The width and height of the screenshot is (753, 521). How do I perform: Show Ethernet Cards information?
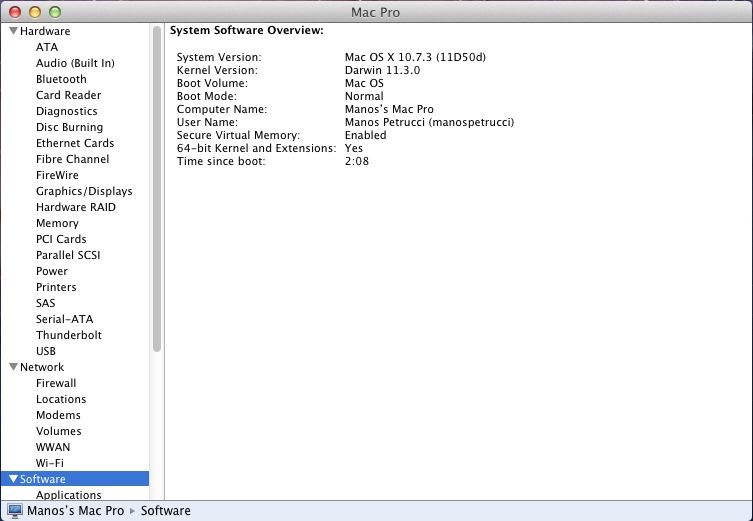coord(75,143)
